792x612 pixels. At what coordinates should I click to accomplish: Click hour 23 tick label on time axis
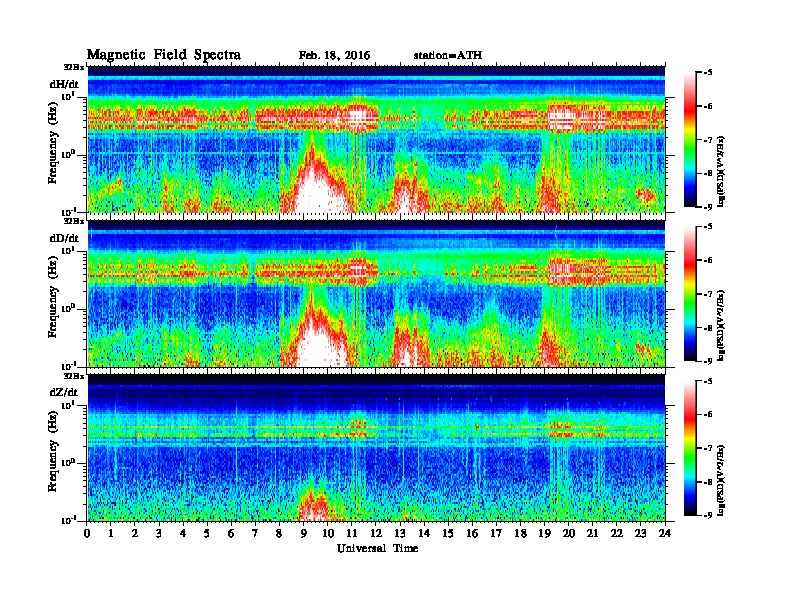click(x=641, y=533)
